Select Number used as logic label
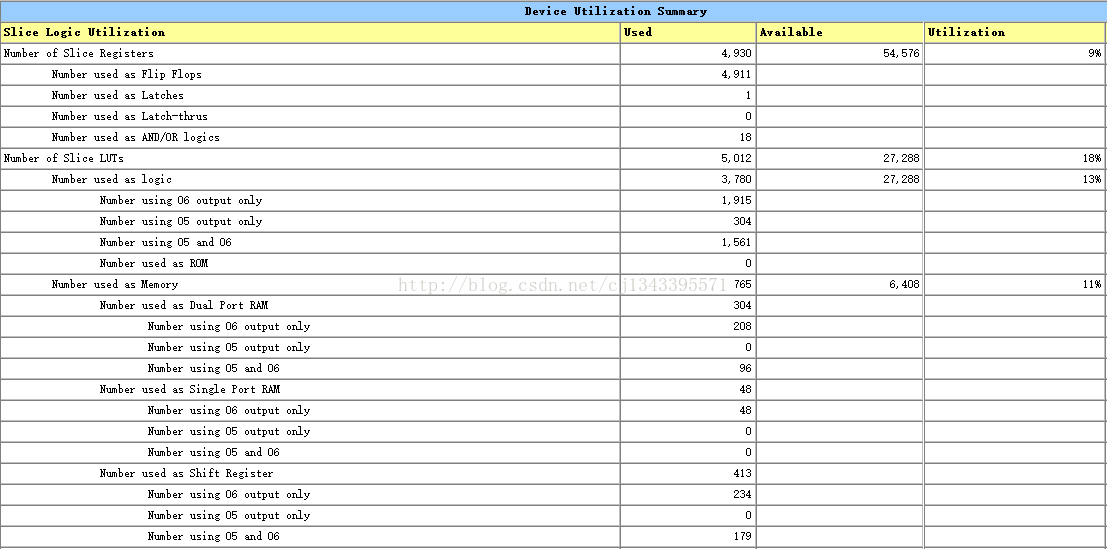 point(112,179)
